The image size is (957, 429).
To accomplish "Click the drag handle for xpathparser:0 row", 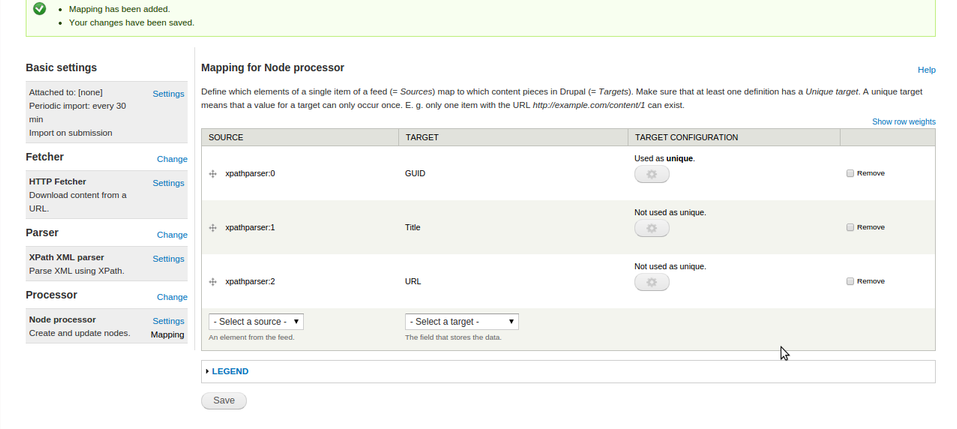I will [213, 174].
